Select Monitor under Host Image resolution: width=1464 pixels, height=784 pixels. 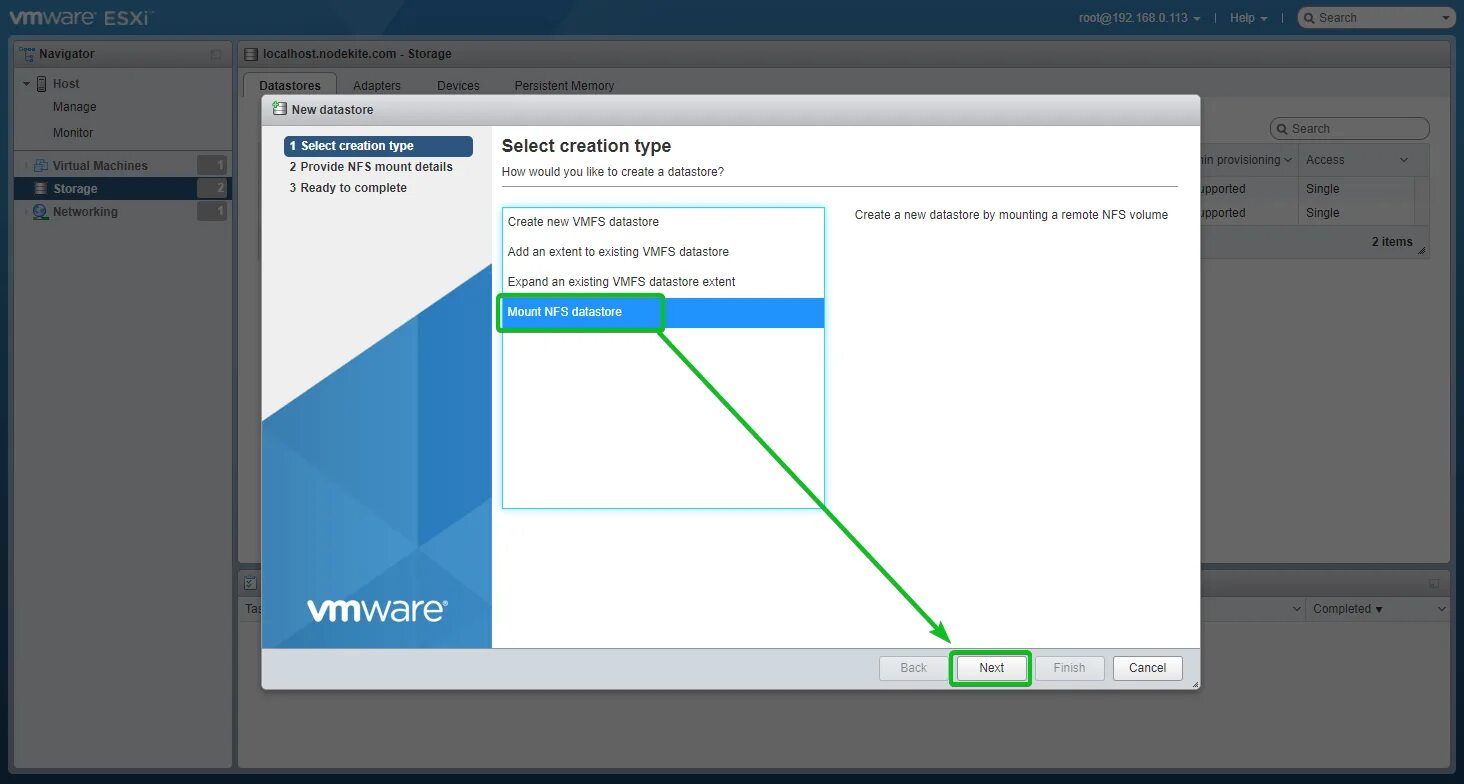[x=73, y=133]
